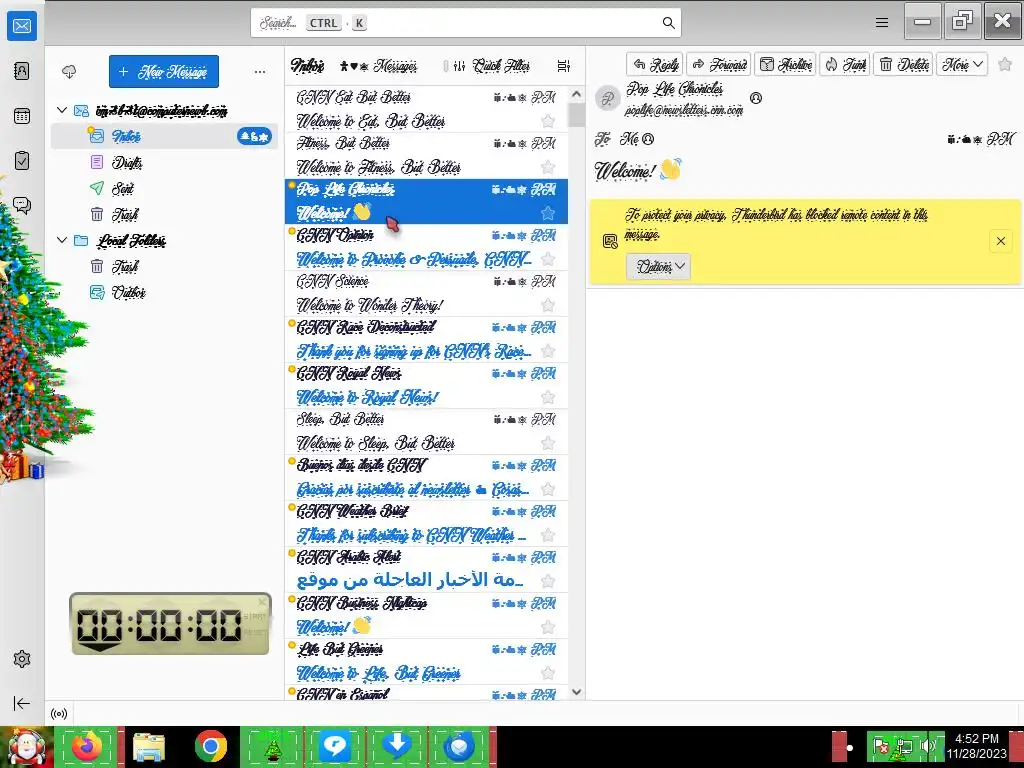The height and width of the screenshot is (768, 1024).
Task: Open message list display options
Action: 564,66
